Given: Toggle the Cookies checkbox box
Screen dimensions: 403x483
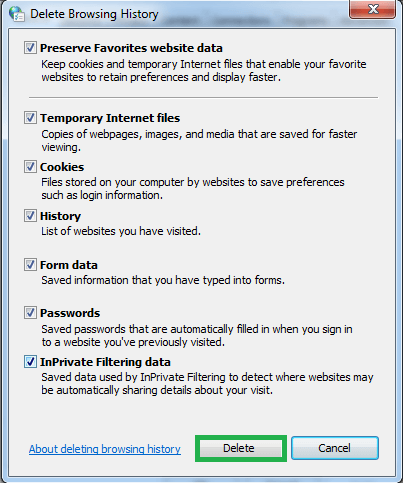Looking at the screenshot, I should click(30, 167).
